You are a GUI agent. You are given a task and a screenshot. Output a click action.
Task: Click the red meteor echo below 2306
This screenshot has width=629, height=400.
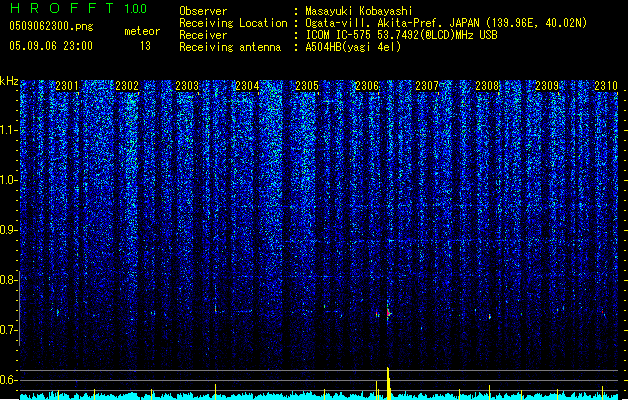(388, 313)
